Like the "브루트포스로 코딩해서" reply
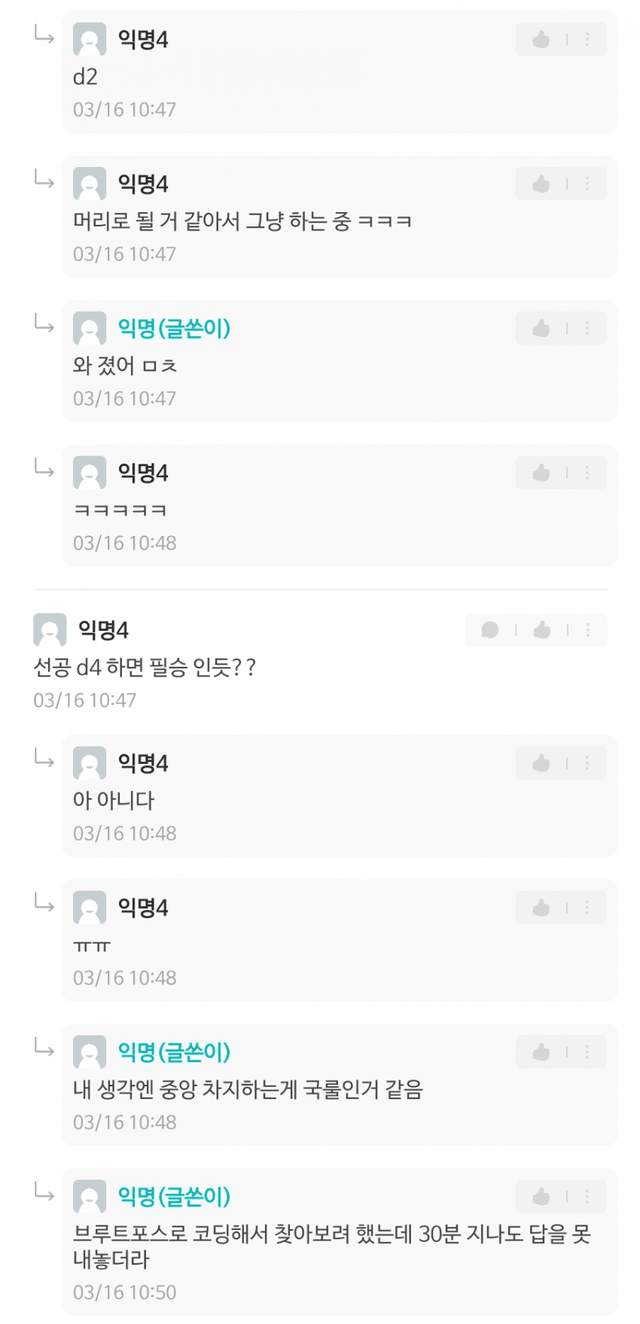 coord(541,1196)
